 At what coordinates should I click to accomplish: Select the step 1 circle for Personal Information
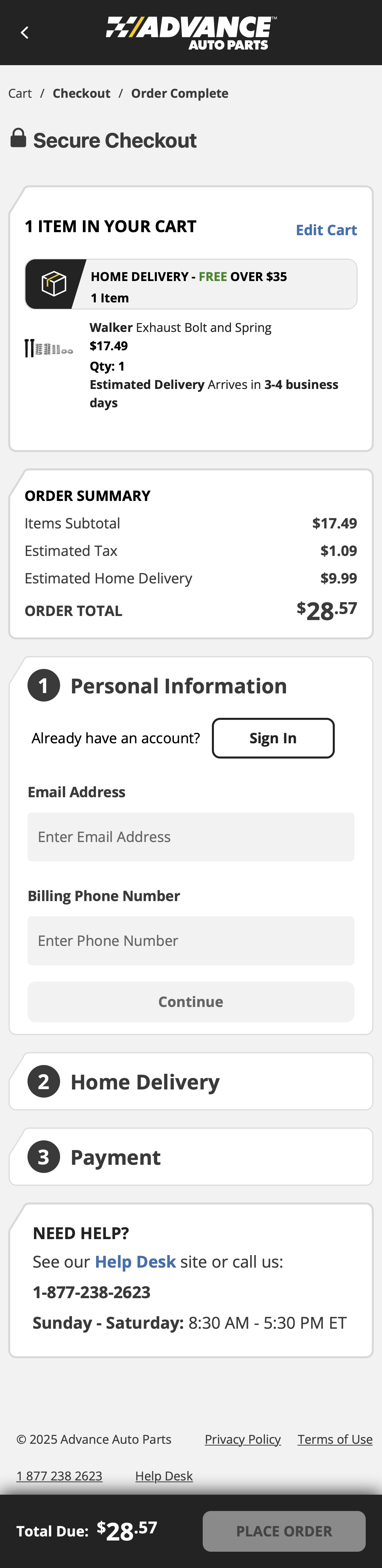click(44, 685)
